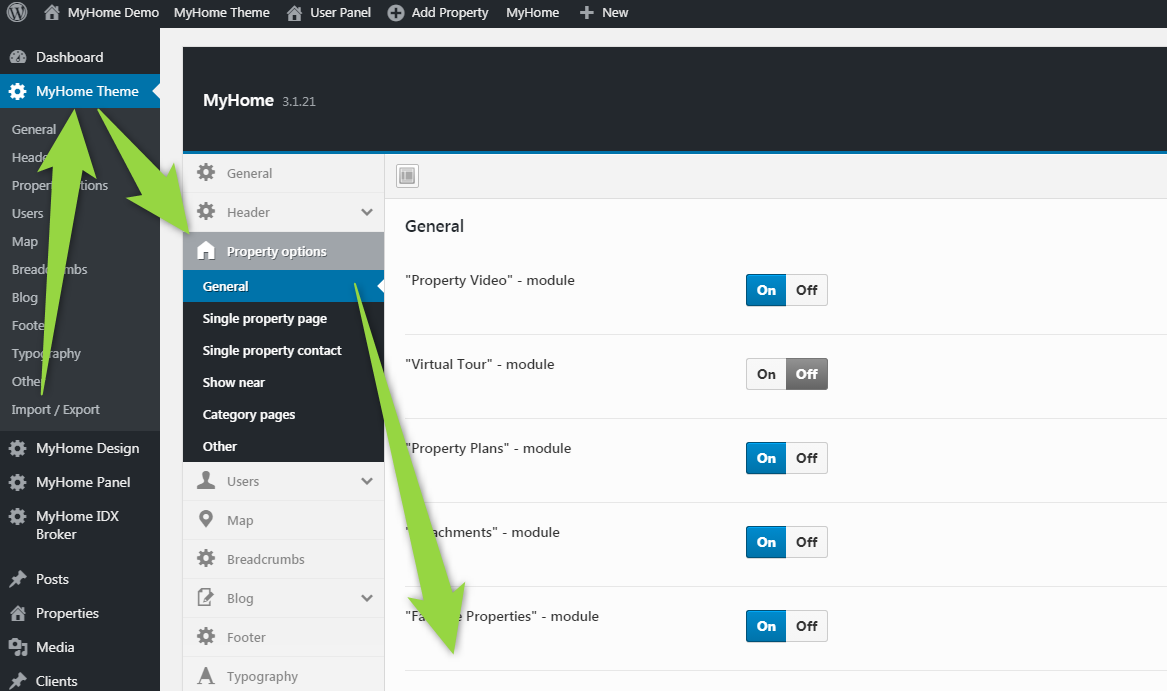
Task: Click the plus icon beside New
Action: point(586,13)
